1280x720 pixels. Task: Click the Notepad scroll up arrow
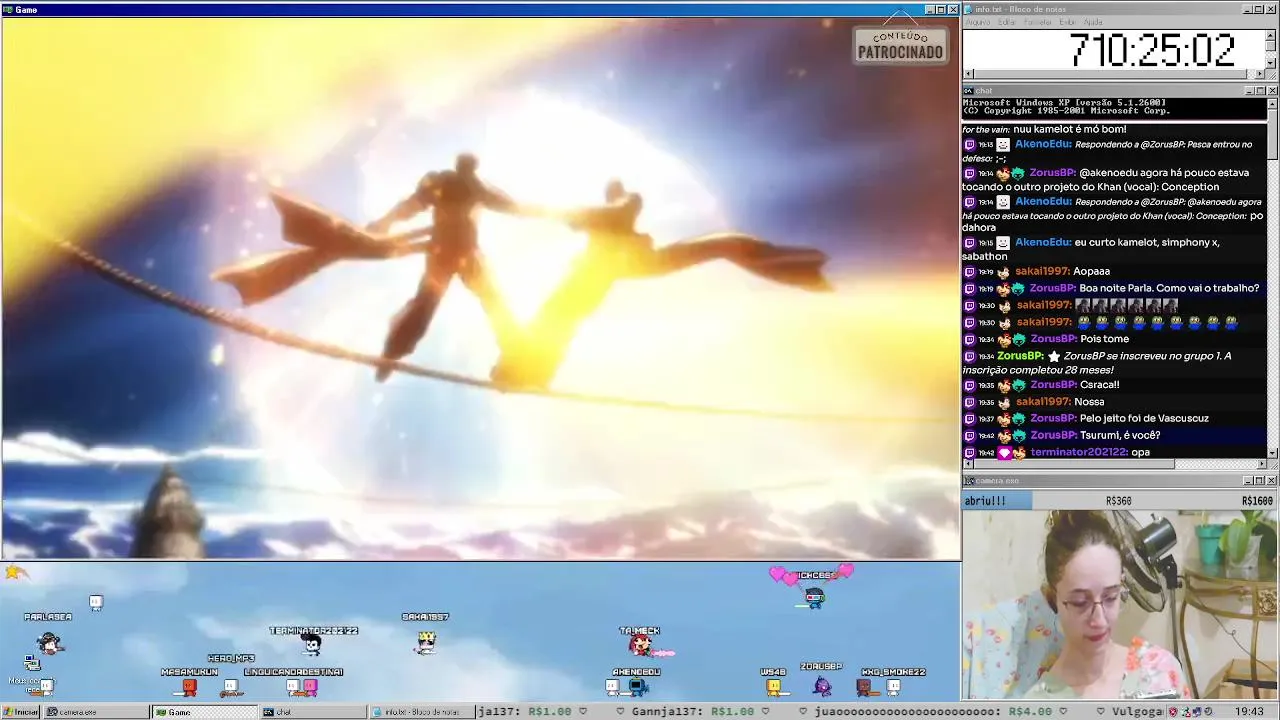click(1272, 35)
